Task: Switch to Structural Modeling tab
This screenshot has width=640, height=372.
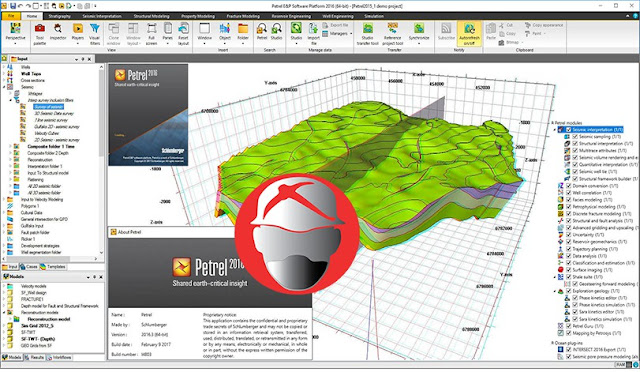Action: click(151, 16)
